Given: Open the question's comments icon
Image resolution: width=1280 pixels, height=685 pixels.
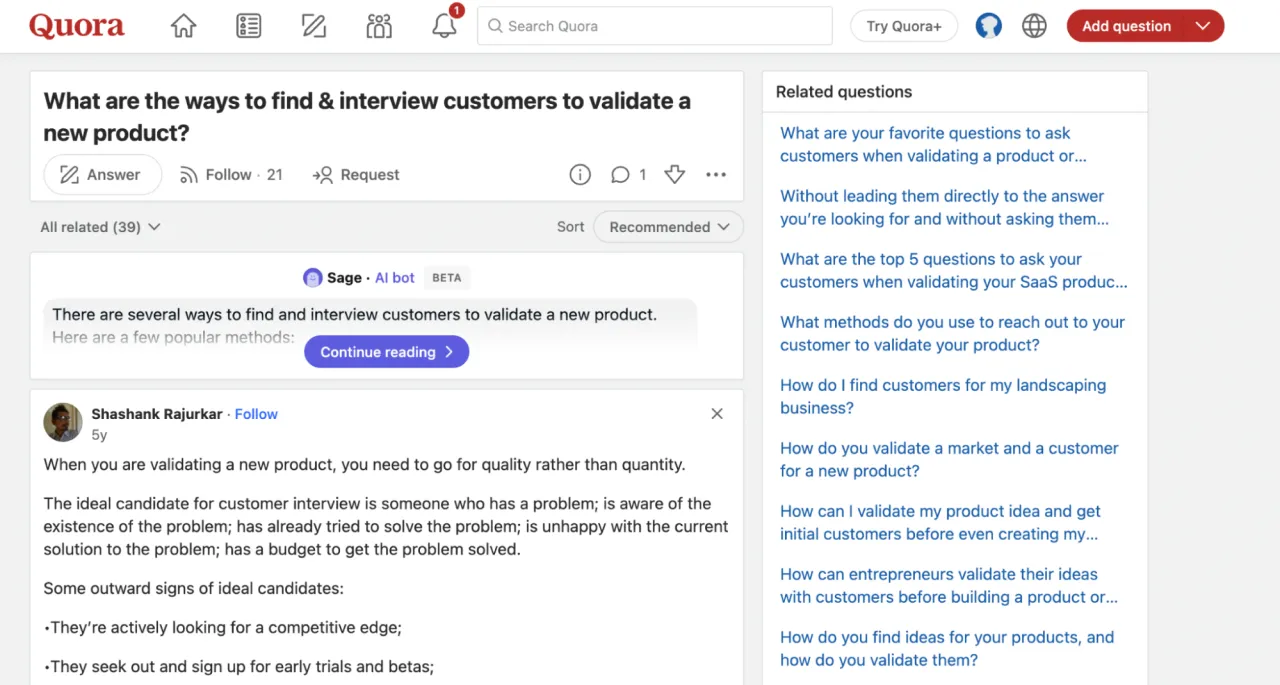Looking at the screenshot, I should [621, 174].
